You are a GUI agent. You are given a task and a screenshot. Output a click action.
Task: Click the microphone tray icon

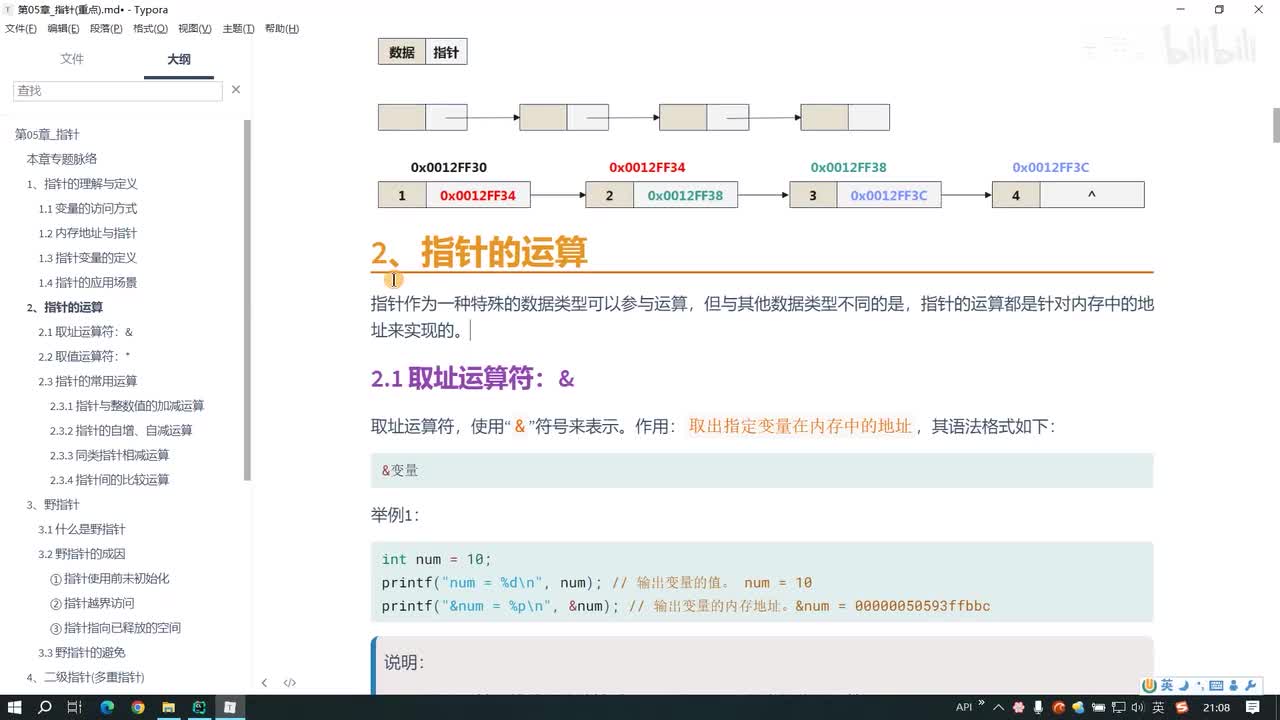(1039, 707)
